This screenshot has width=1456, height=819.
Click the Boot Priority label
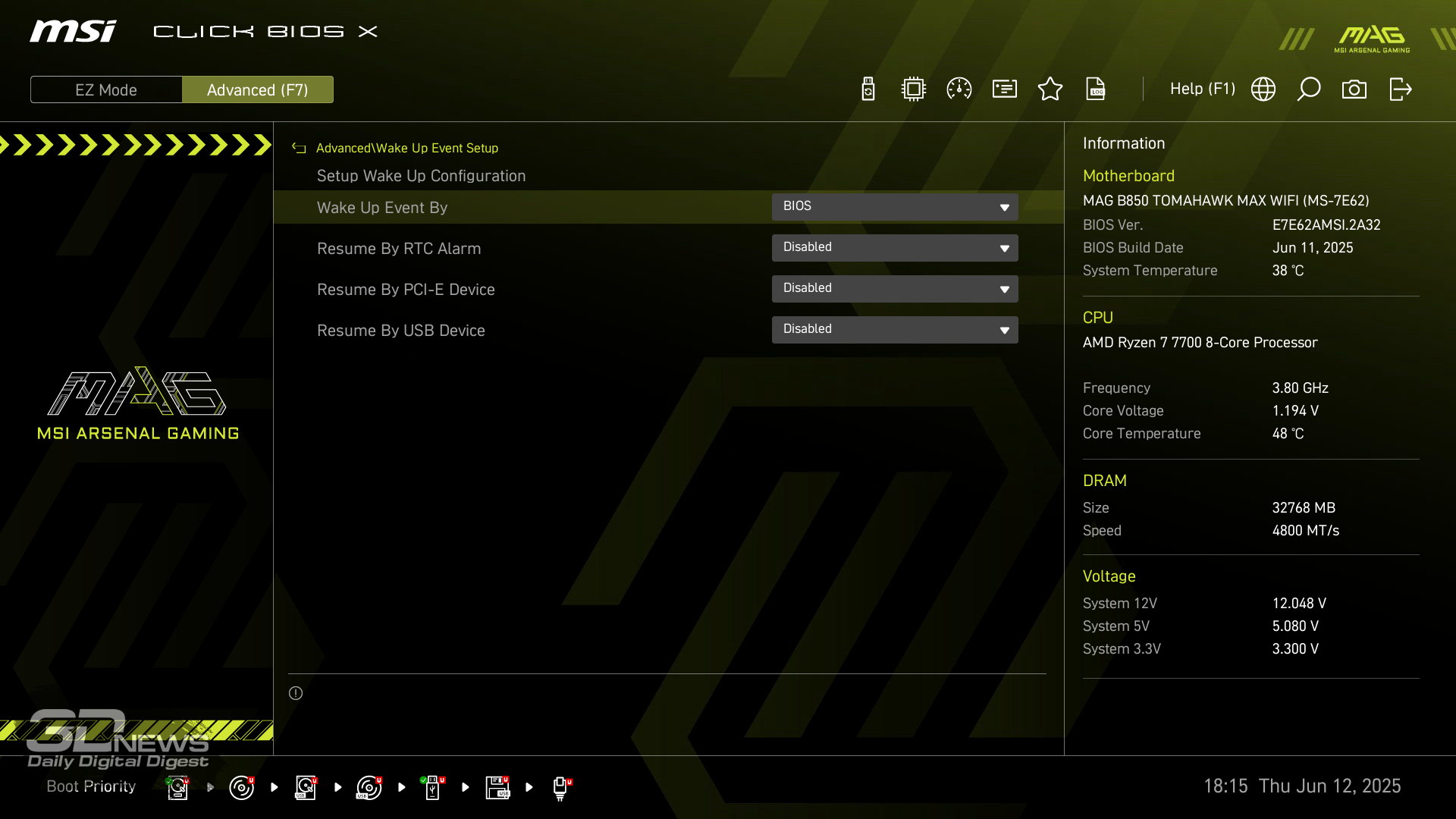(91, 786)
